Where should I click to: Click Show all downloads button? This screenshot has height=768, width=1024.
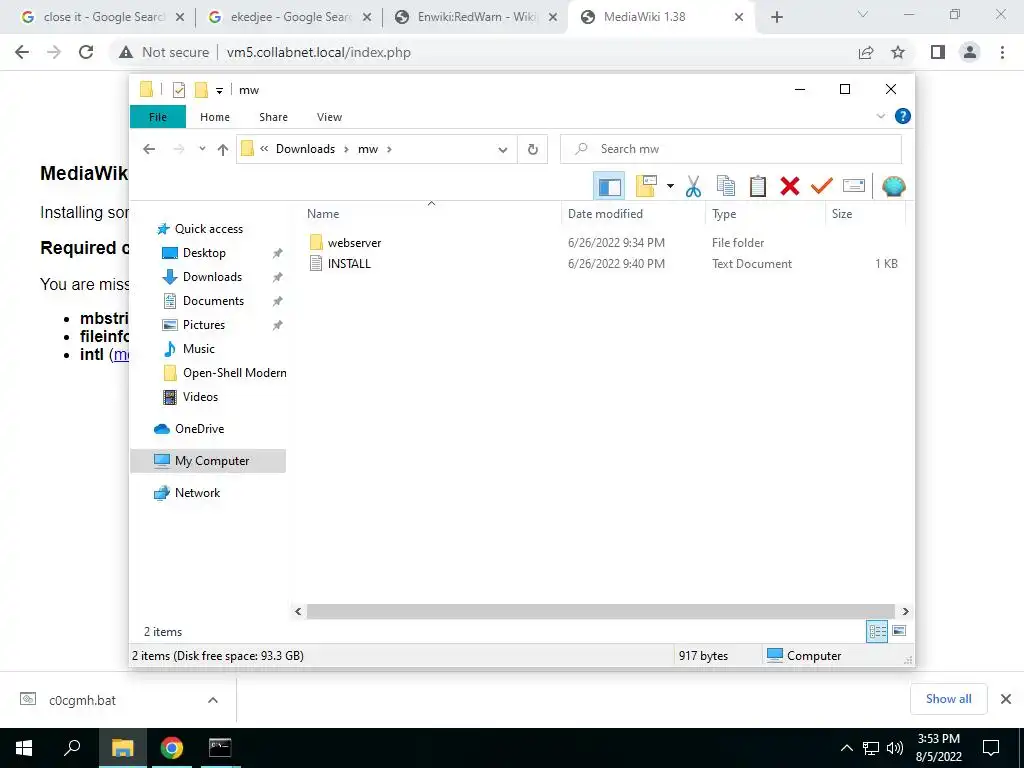(948, 699)
